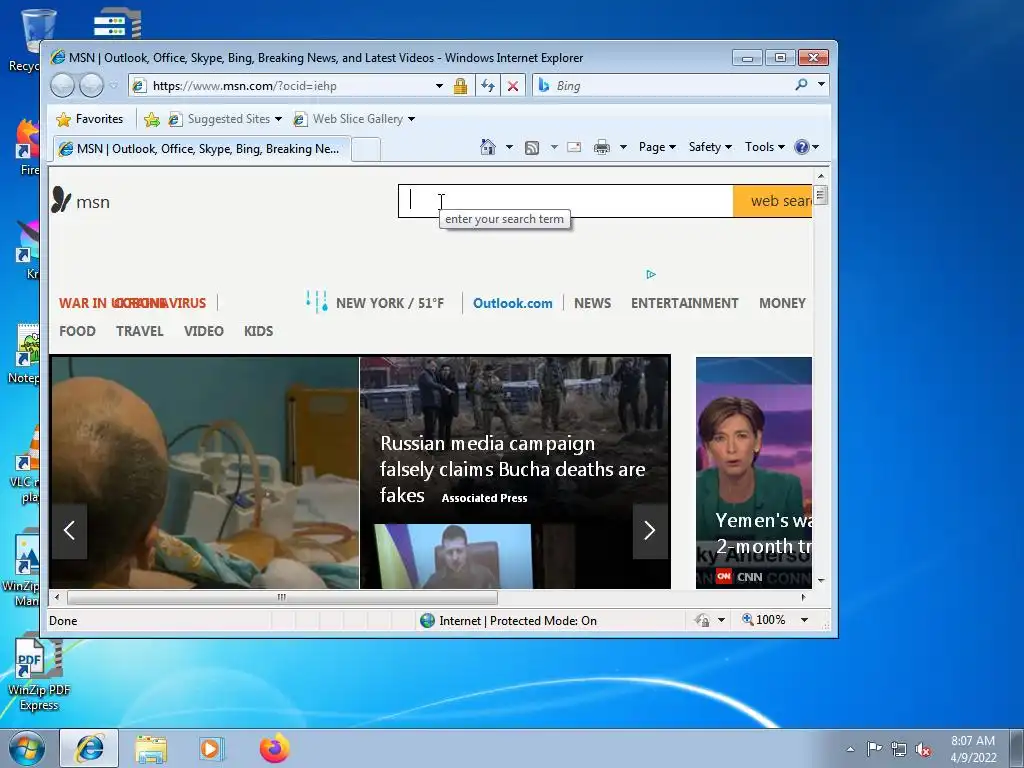
Task: Launch Windows Media Player from taskbar
Action: [x=211, y=749]
